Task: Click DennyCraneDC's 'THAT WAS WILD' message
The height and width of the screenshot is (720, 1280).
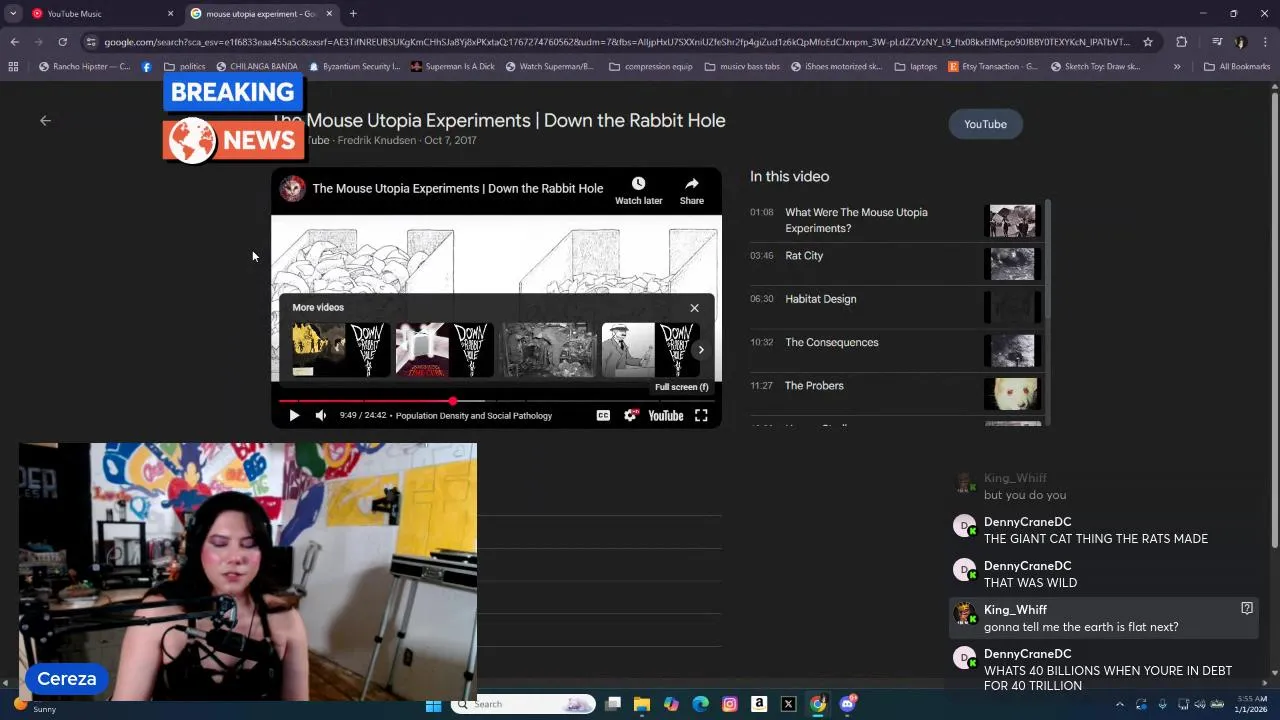Action: [x=1030, y=583]
